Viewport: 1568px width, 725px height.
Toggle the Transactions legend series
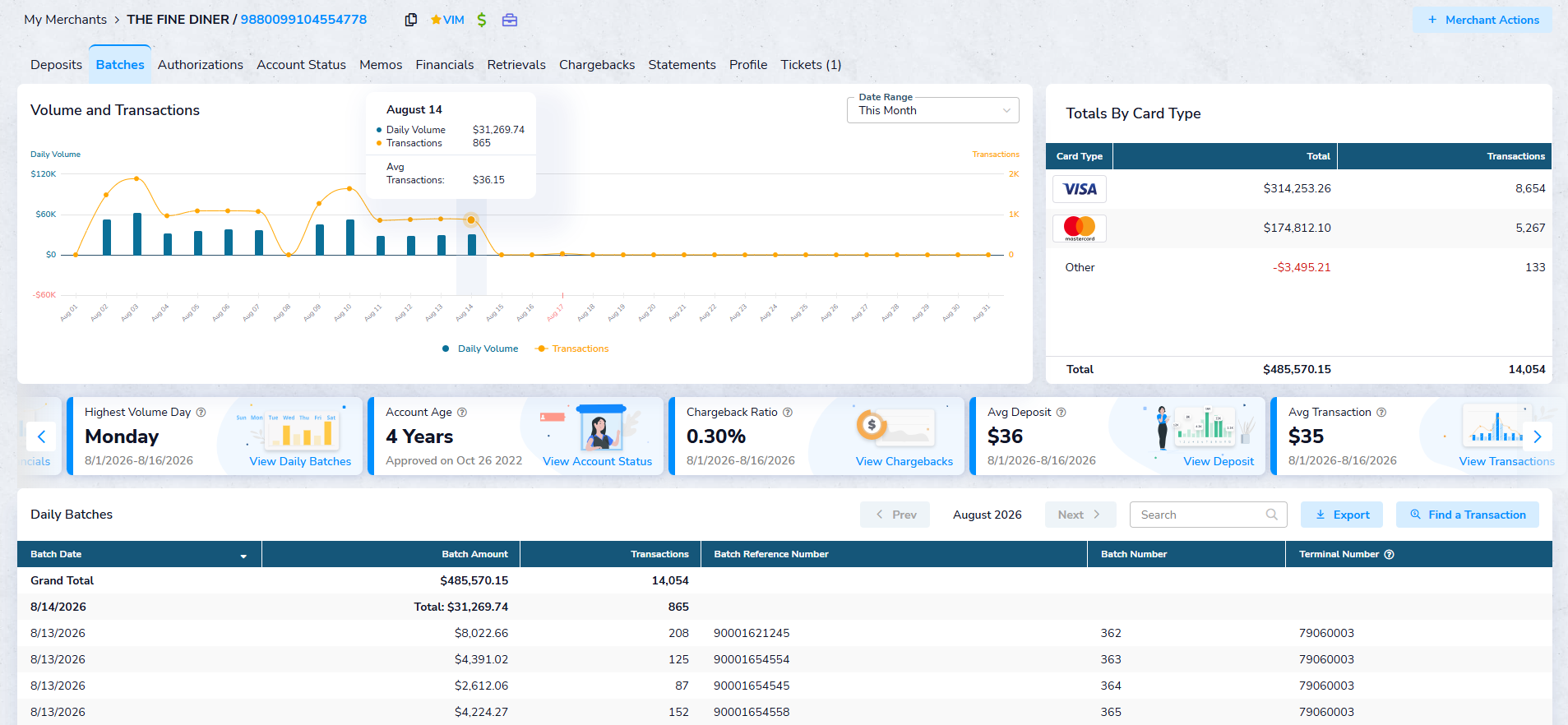(572, 349)
